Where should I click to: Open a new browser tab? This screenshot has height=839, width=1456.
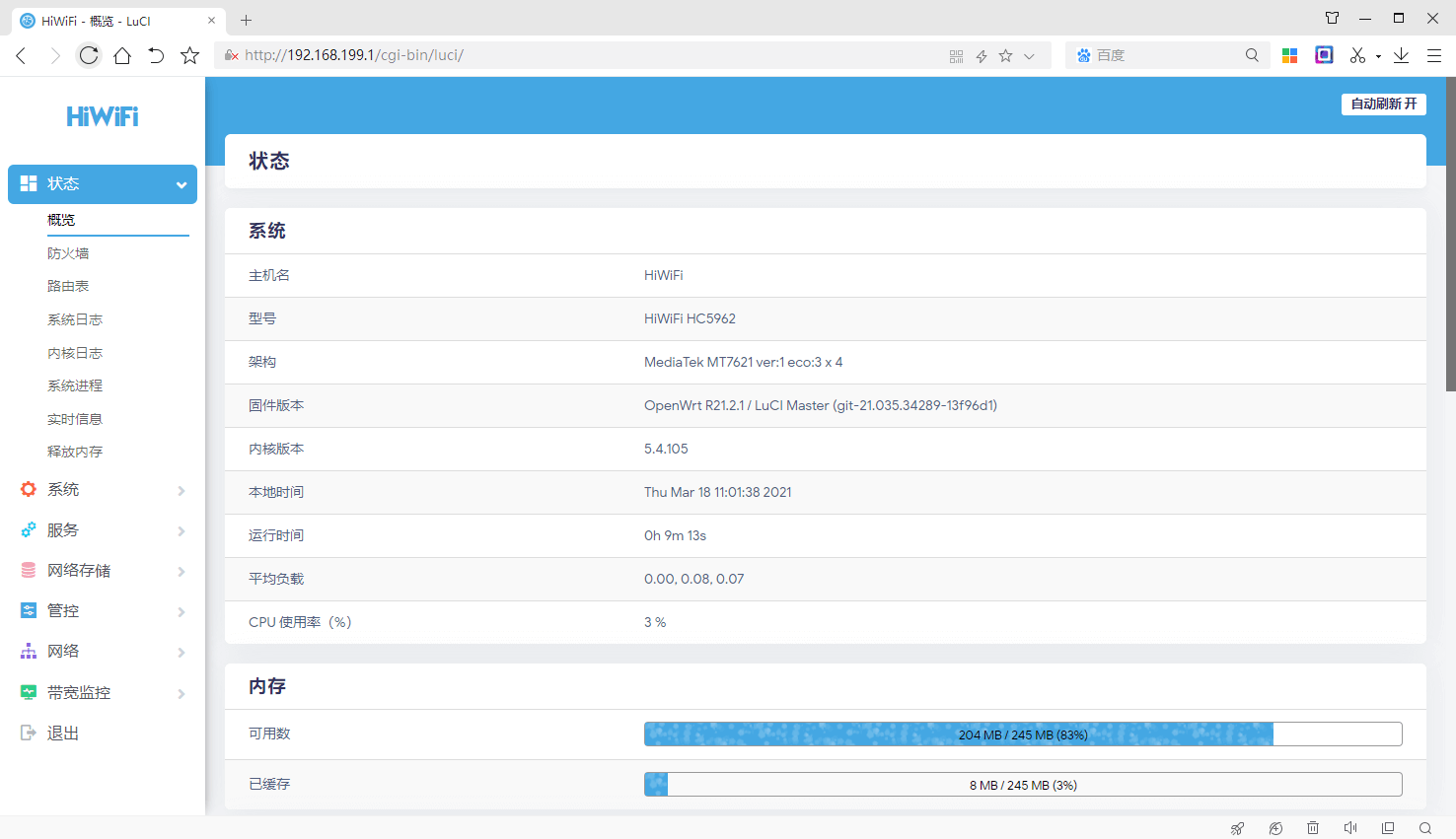click(x=247, y=20)
